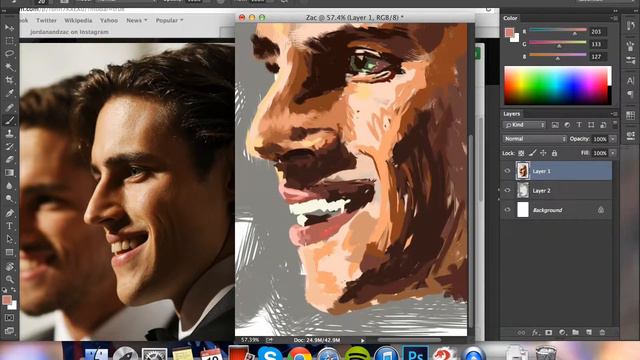
Task: Open the Layers panel menu
Action: click(x=614, y=114)
